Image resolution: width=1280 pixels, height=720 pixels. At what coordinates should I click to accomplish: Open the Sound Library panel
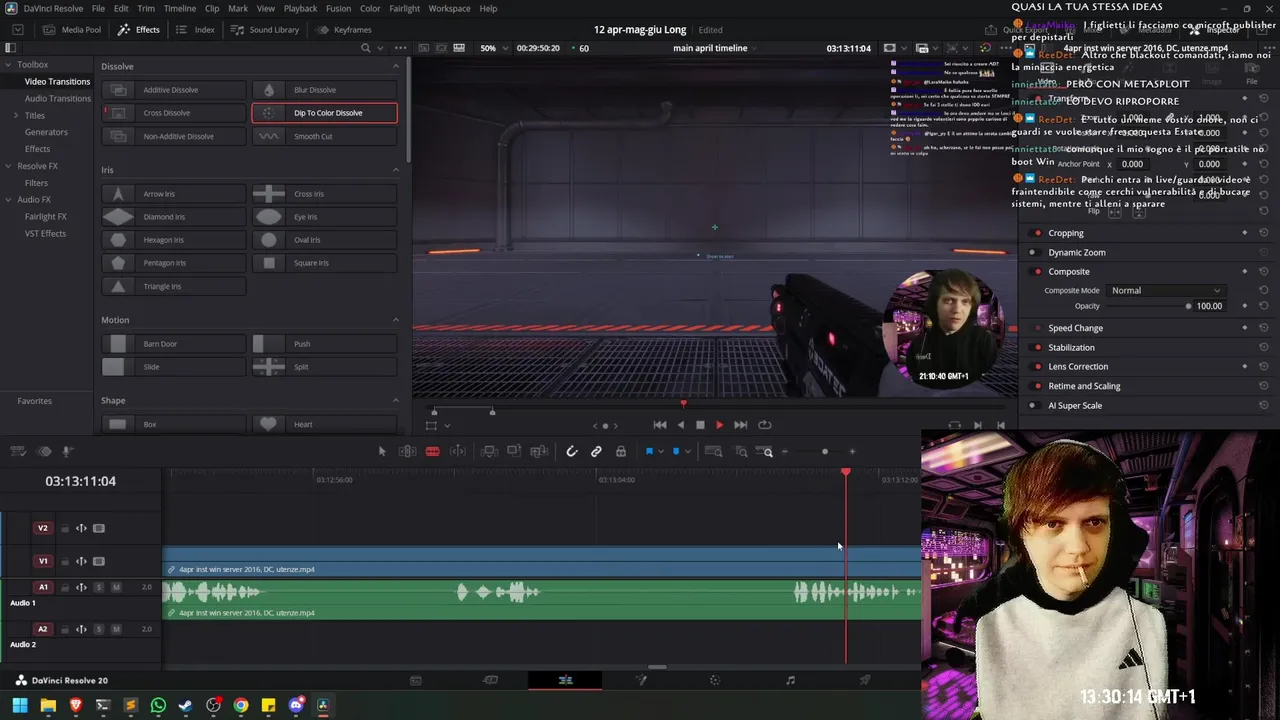coord(265,30)
